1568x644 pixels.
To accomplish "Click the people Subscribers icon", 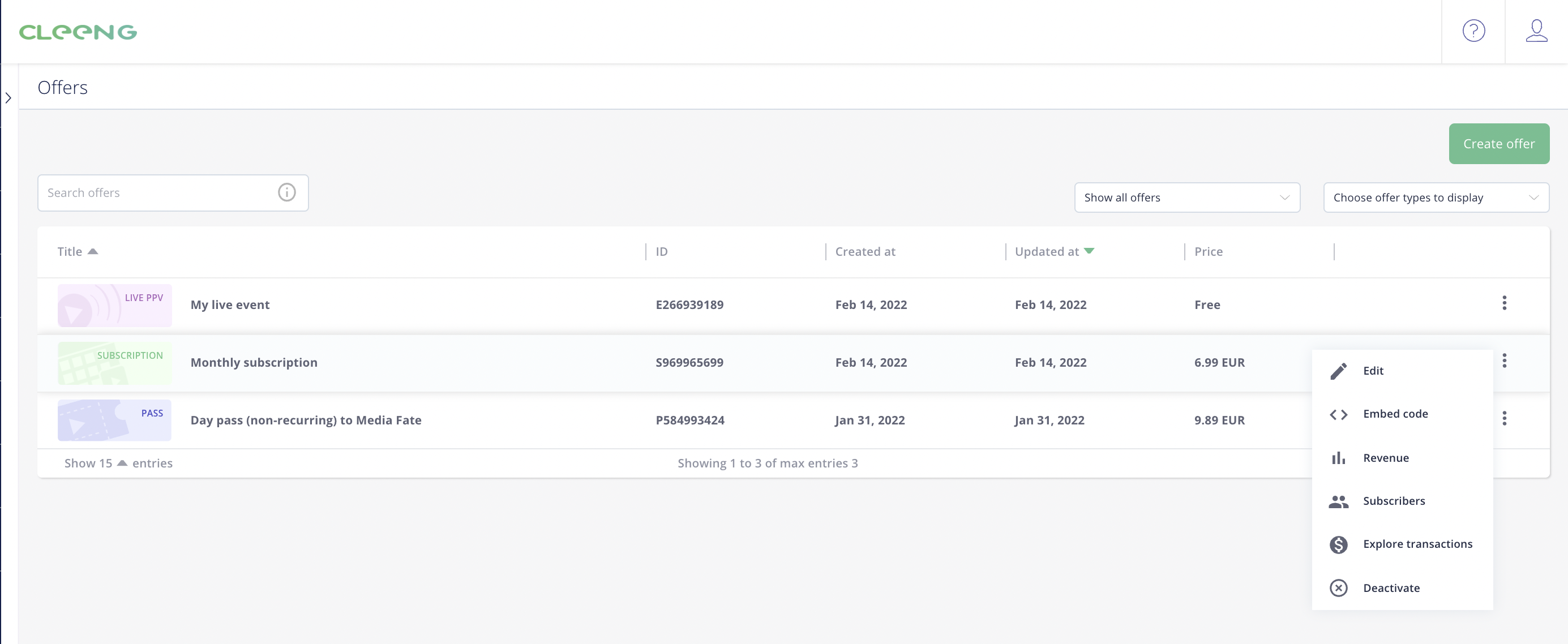I will coord(1339,501).
